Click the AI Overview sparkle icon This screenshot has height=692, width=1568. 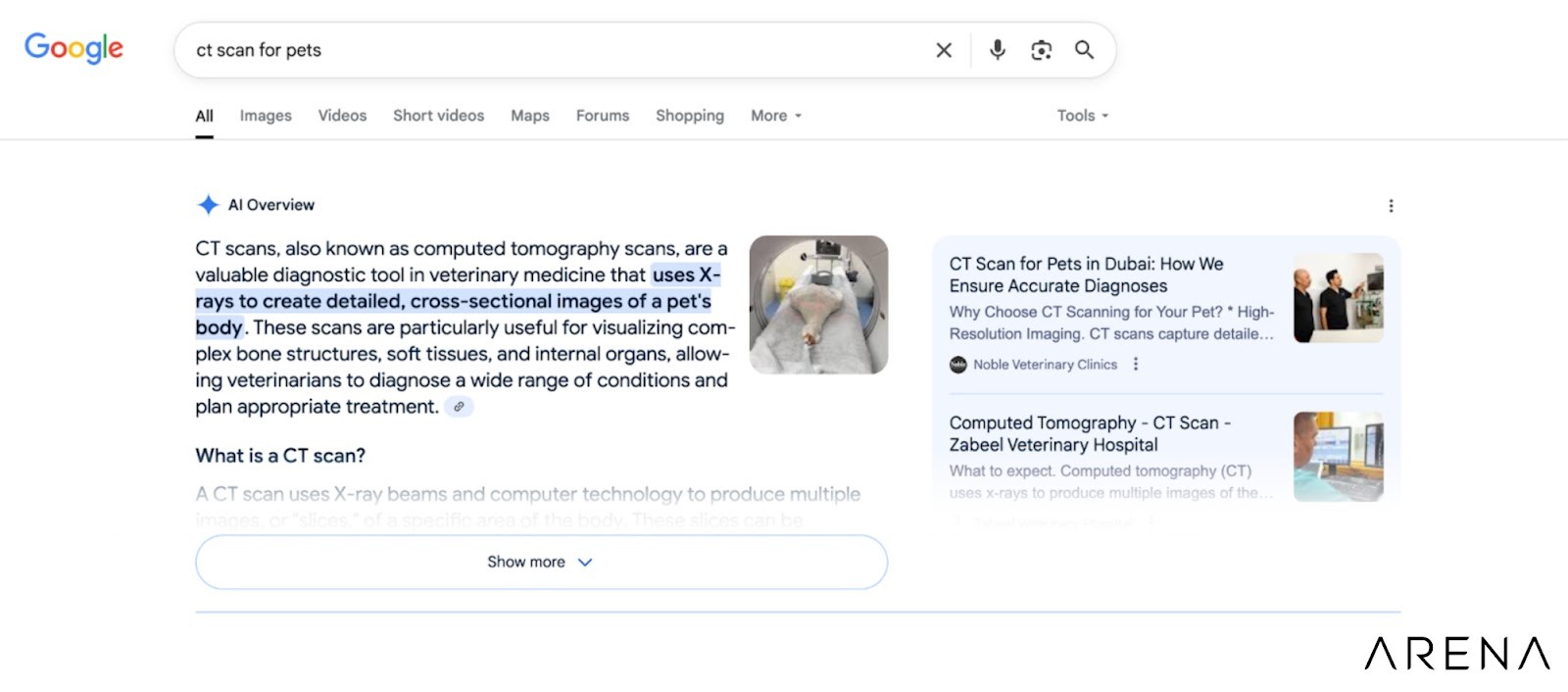[x=208, y=205]
